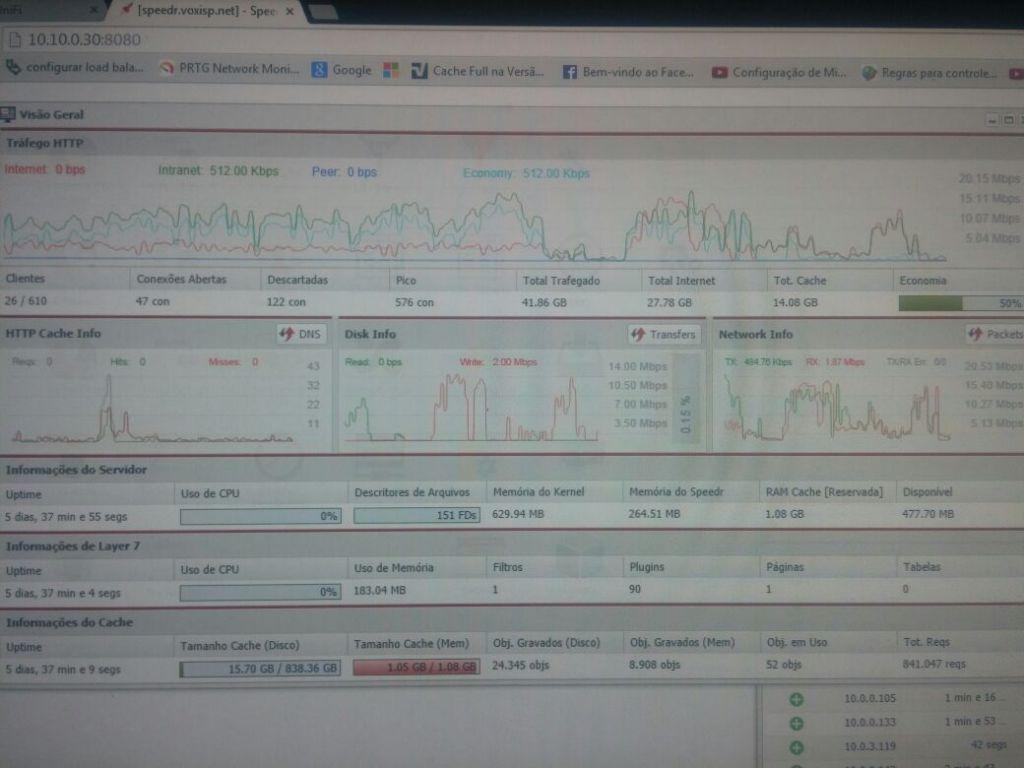Screen dimensions: 1024x768
Task: Click the Windows-logo bookmark icon
Action: tap(391, 70)
